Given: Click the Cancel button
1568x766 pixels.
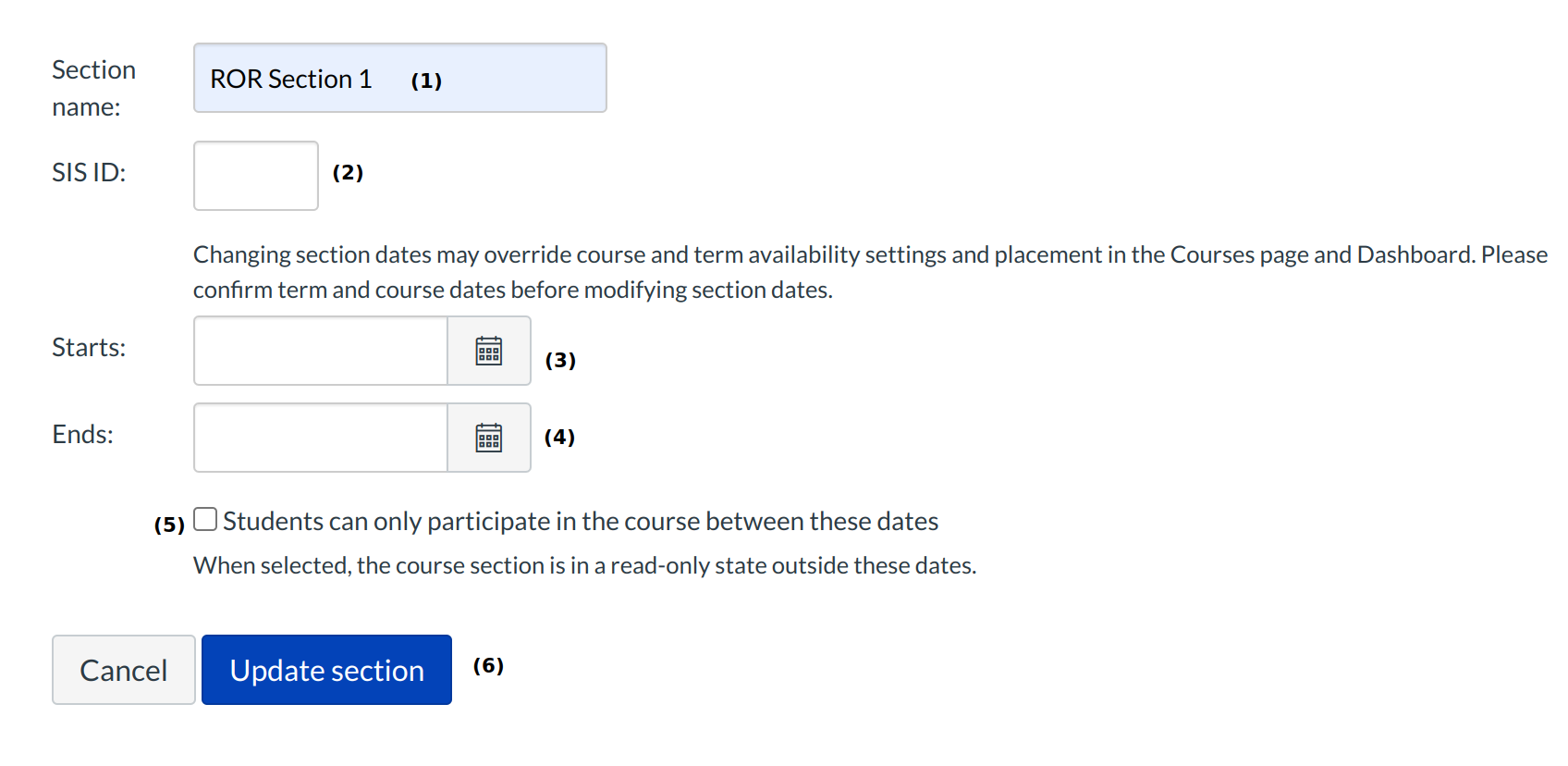Looking at the screenshot, I should (124, 670).
